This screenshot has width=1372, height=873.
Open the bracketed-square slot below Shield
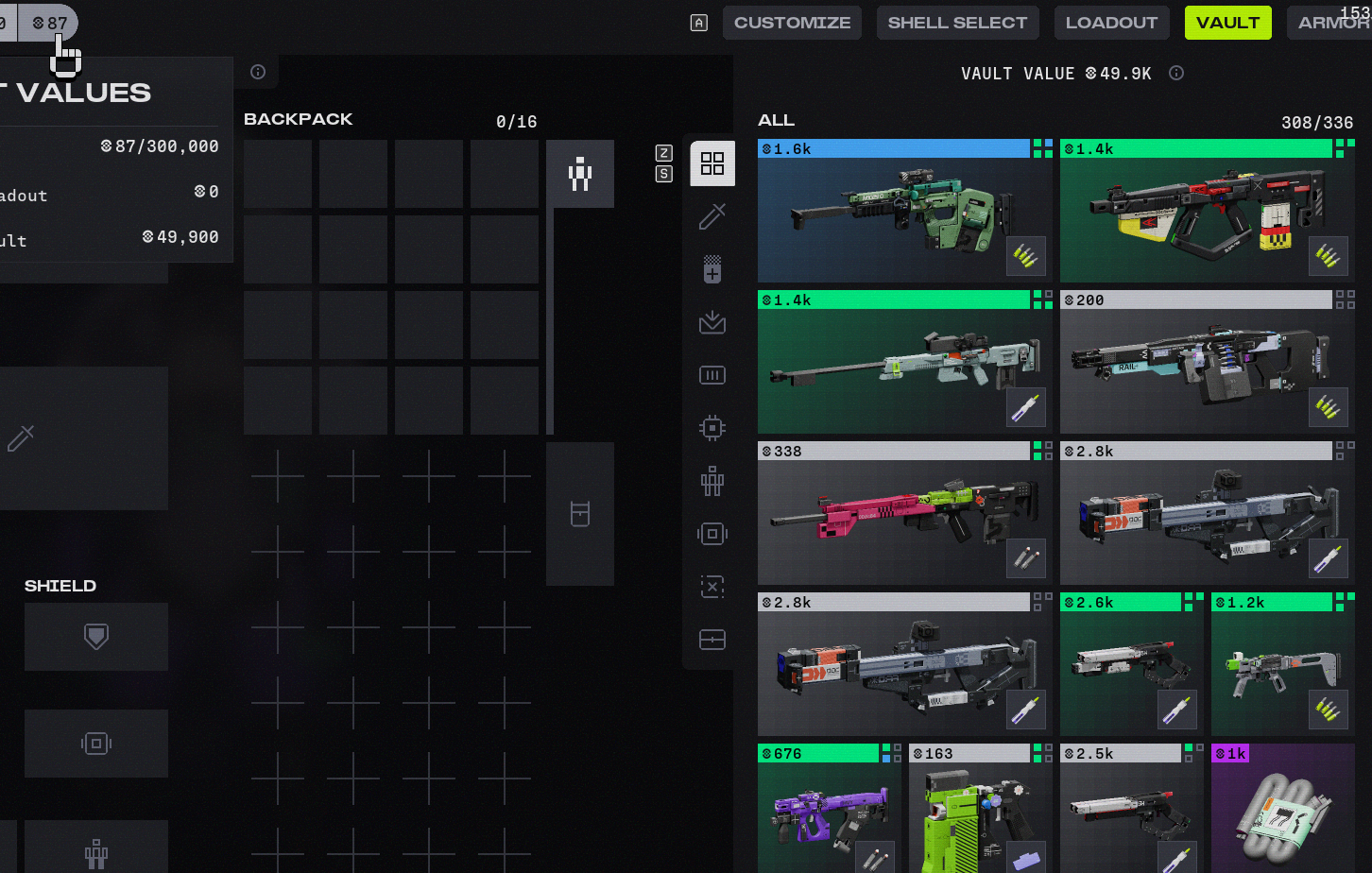click(96, 744)
